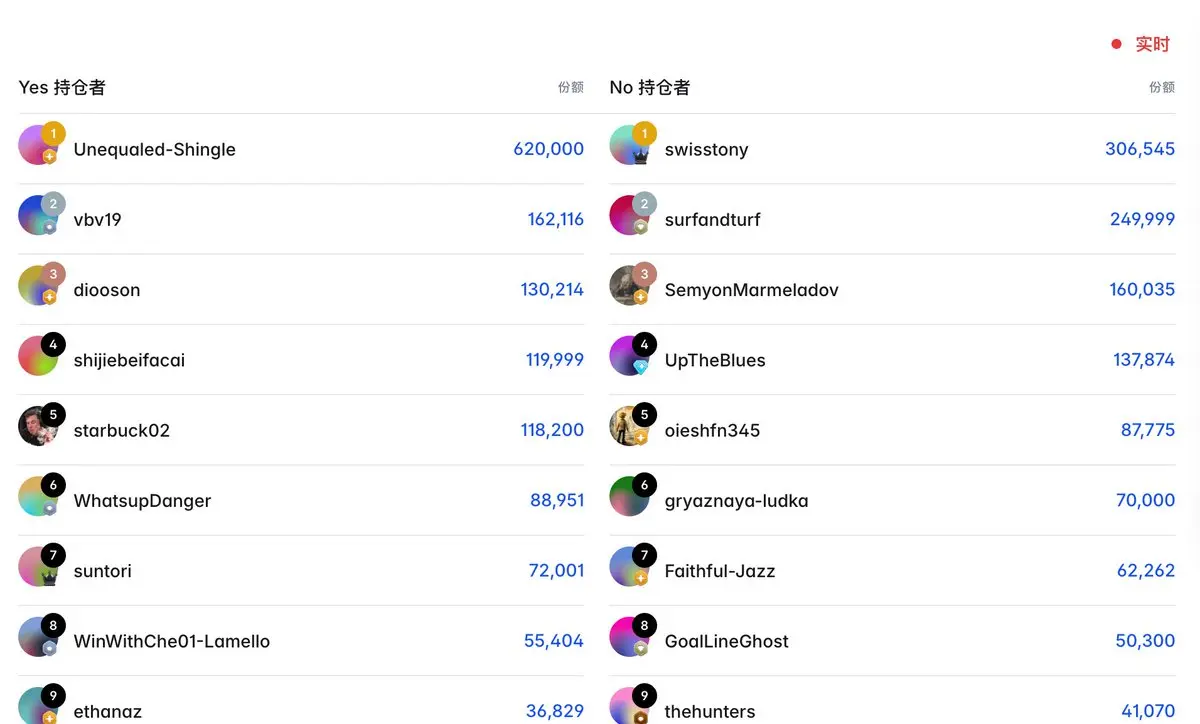Screen dimensions: 1200x724
Task: Click gryaznaya-ludka username
Action: coord(736,501)
